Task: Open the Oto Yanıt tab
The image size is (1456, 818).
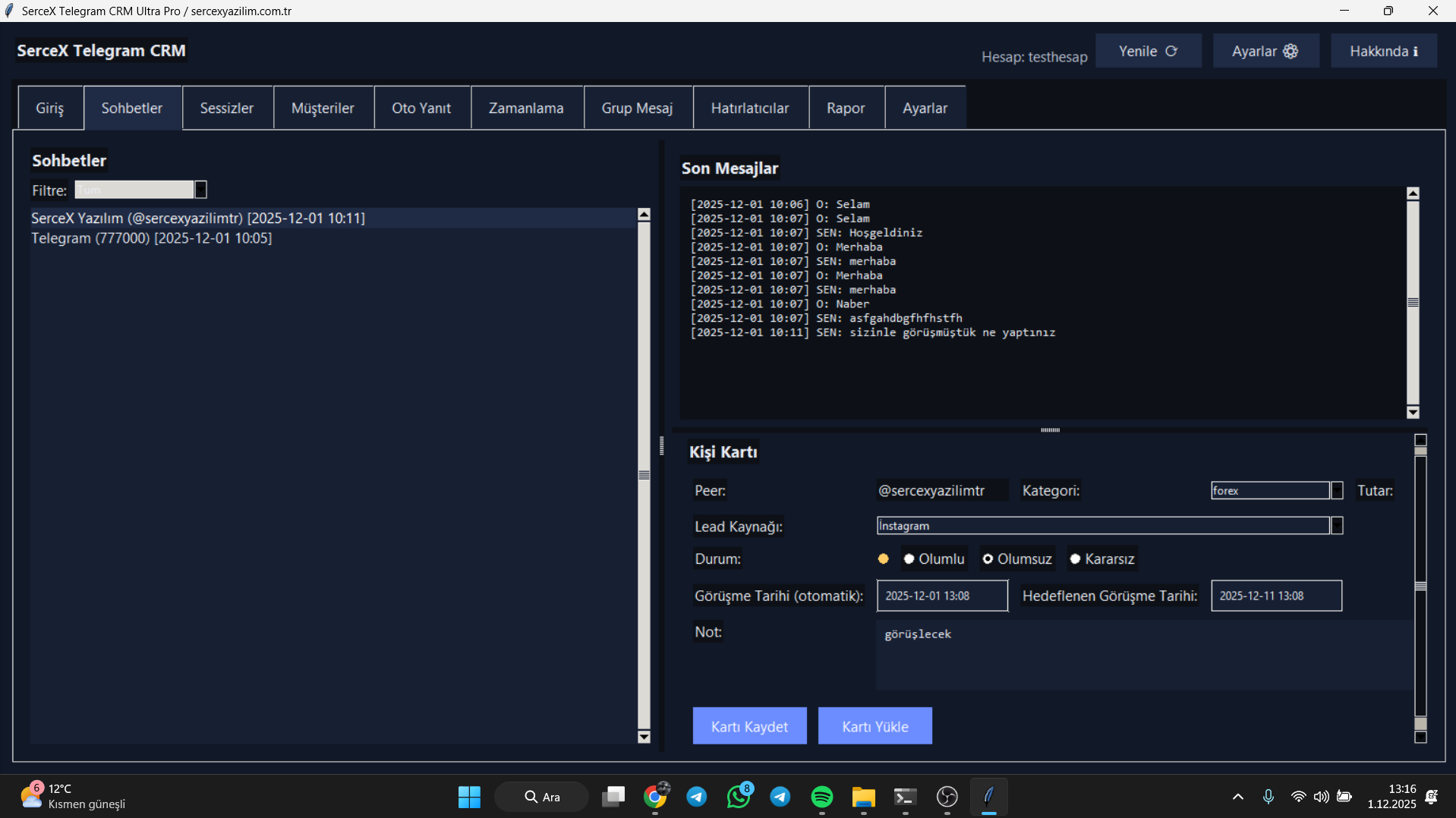Action: 421,108
